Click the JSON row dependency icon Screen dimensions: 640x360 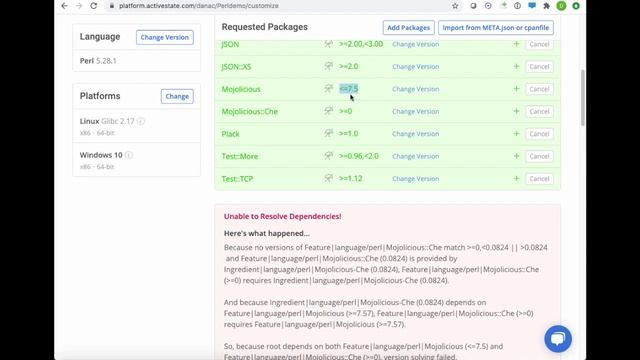[x=329, y=44]
